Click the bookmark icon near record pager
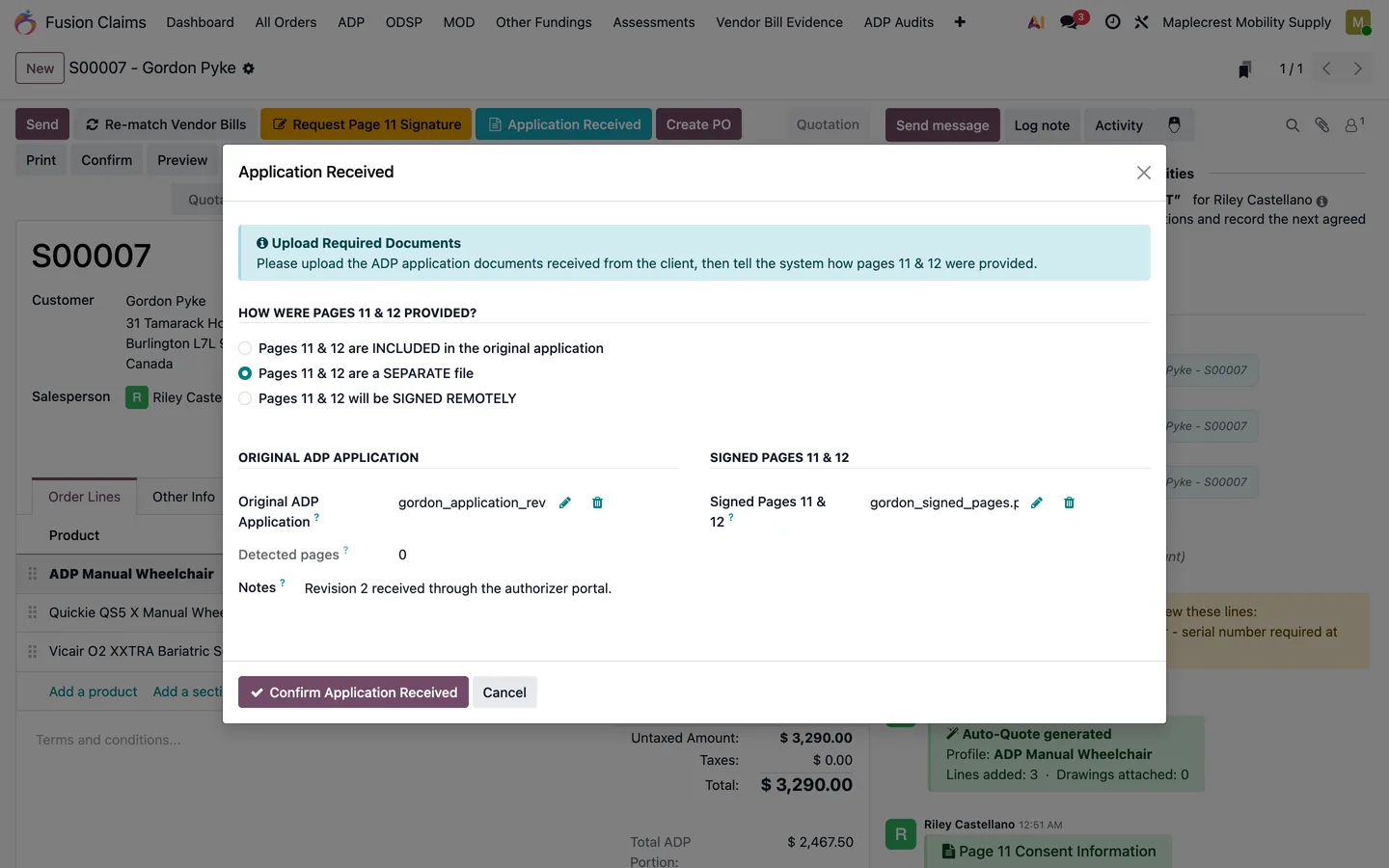 (1245, 69)
